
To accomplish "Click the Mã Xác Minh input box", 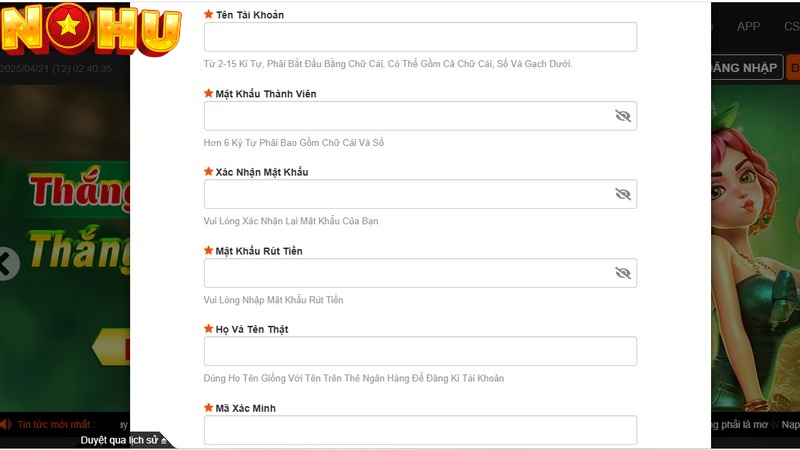I will click(x=420, y=430).
